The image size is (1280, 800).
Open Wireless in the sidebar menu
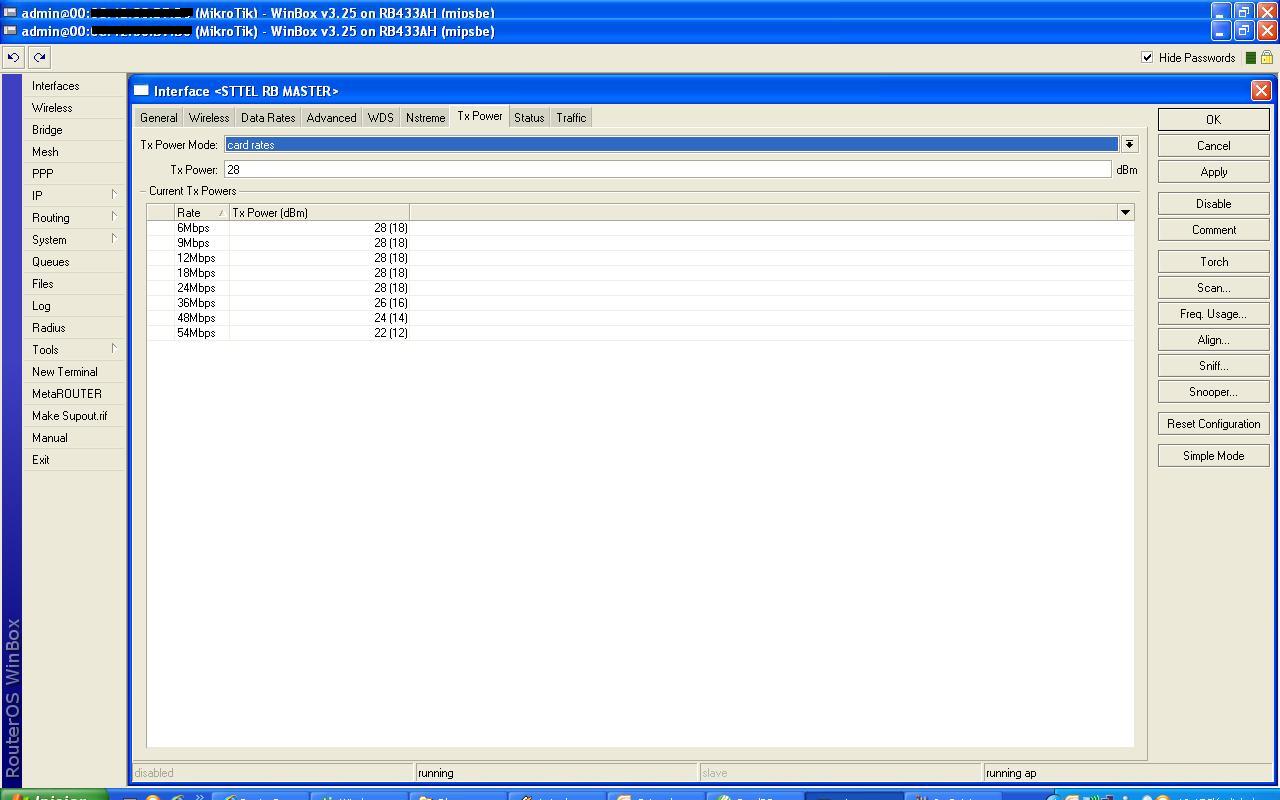click(74, 107)
